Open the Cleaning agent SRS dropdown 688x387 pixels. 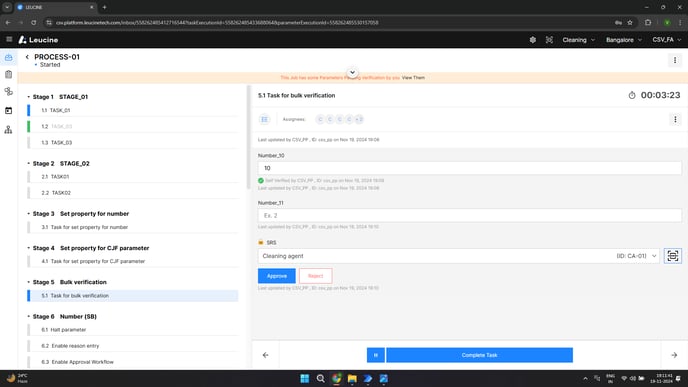coord(459,256)
